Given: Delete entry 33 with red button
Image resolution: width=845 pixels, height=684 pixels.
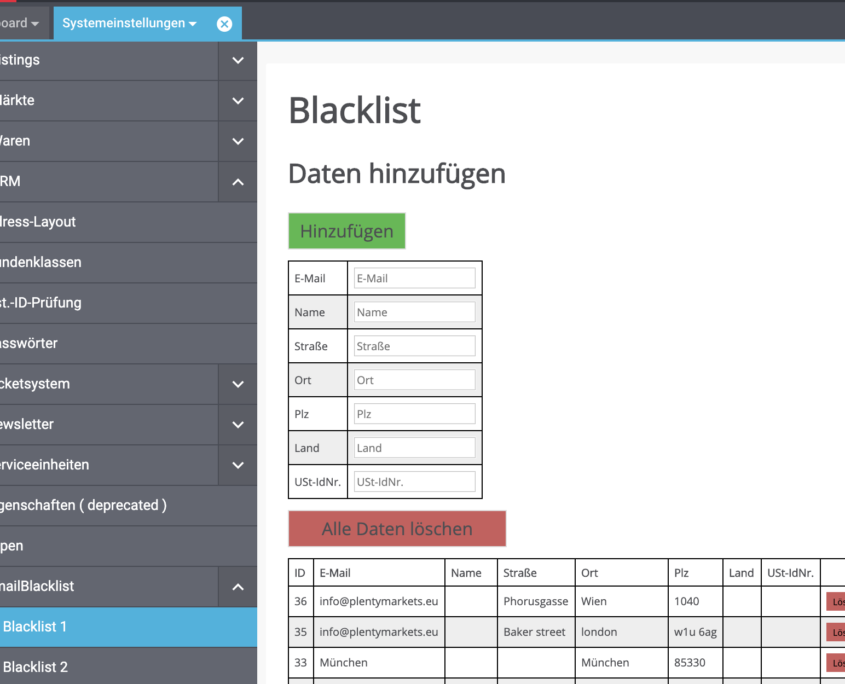Looking at the screenshot, I should coord(836,663).
